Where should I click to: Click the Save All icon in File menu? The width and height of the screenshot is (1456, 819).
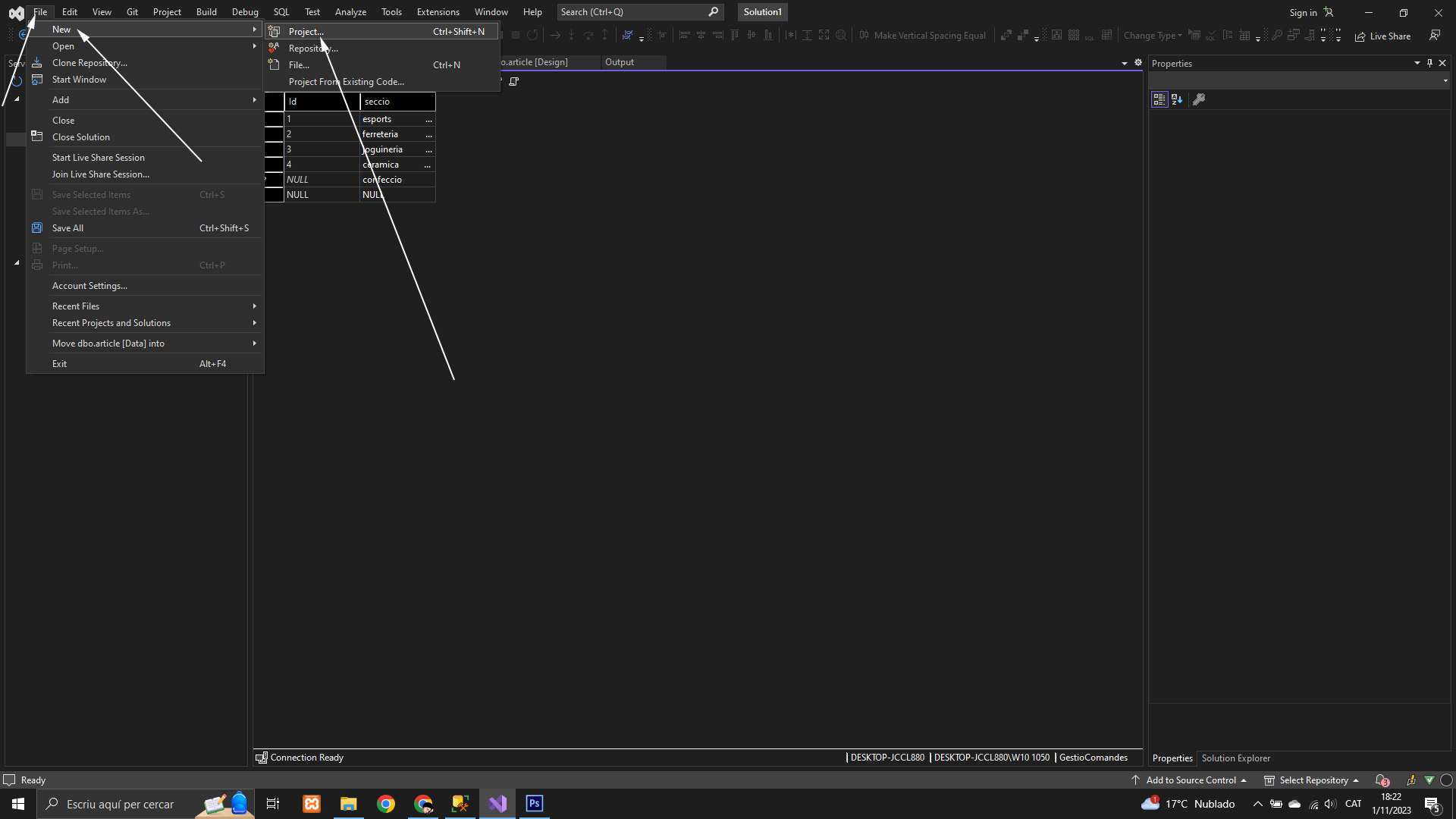point(37,227)
